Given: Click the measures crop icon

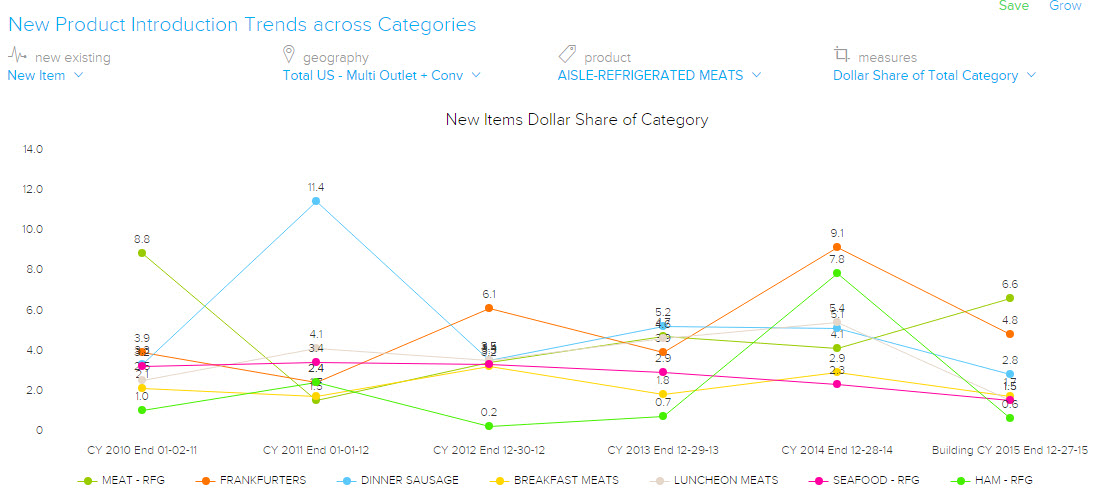Looking at the screenshot, I should tap(842, 55).
